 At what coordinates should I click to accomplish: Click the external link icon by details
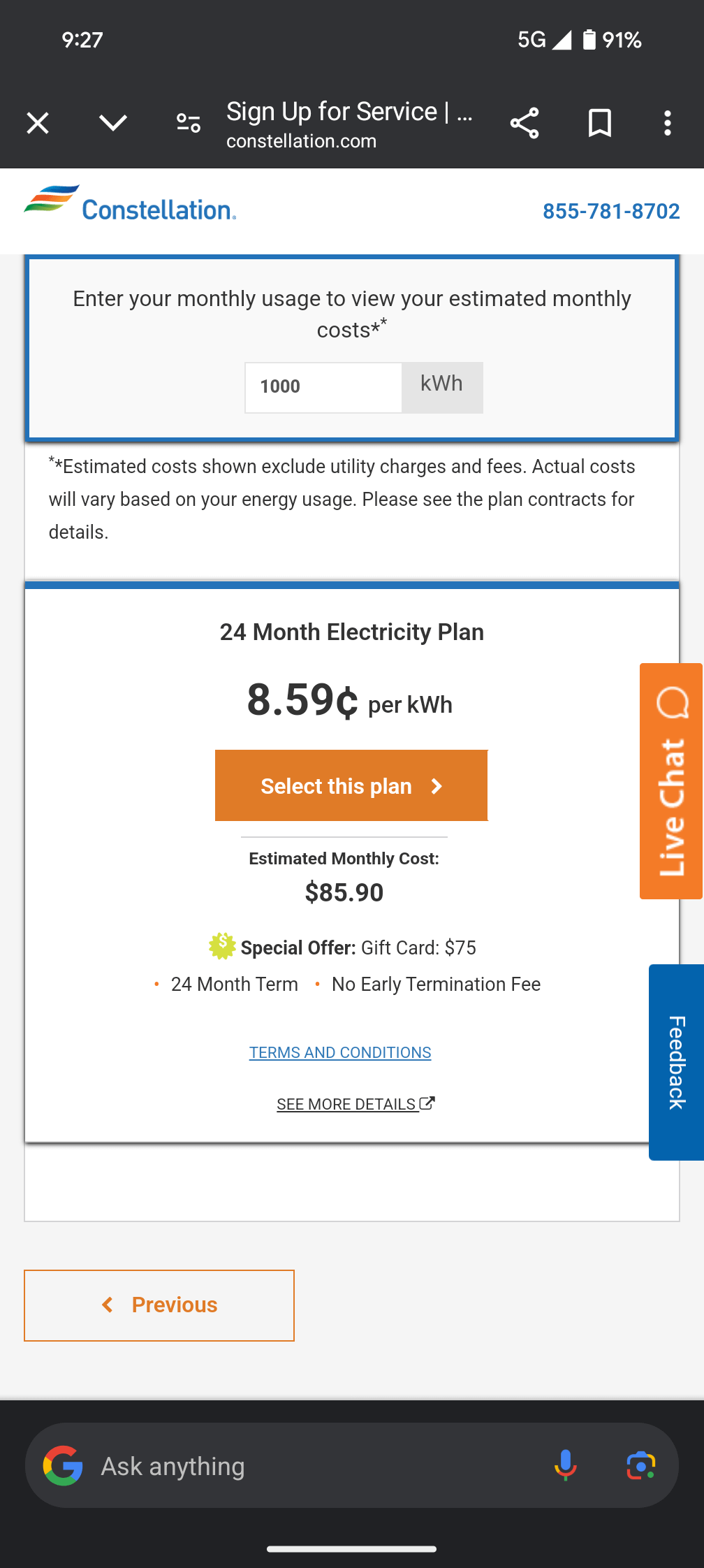427,1103
